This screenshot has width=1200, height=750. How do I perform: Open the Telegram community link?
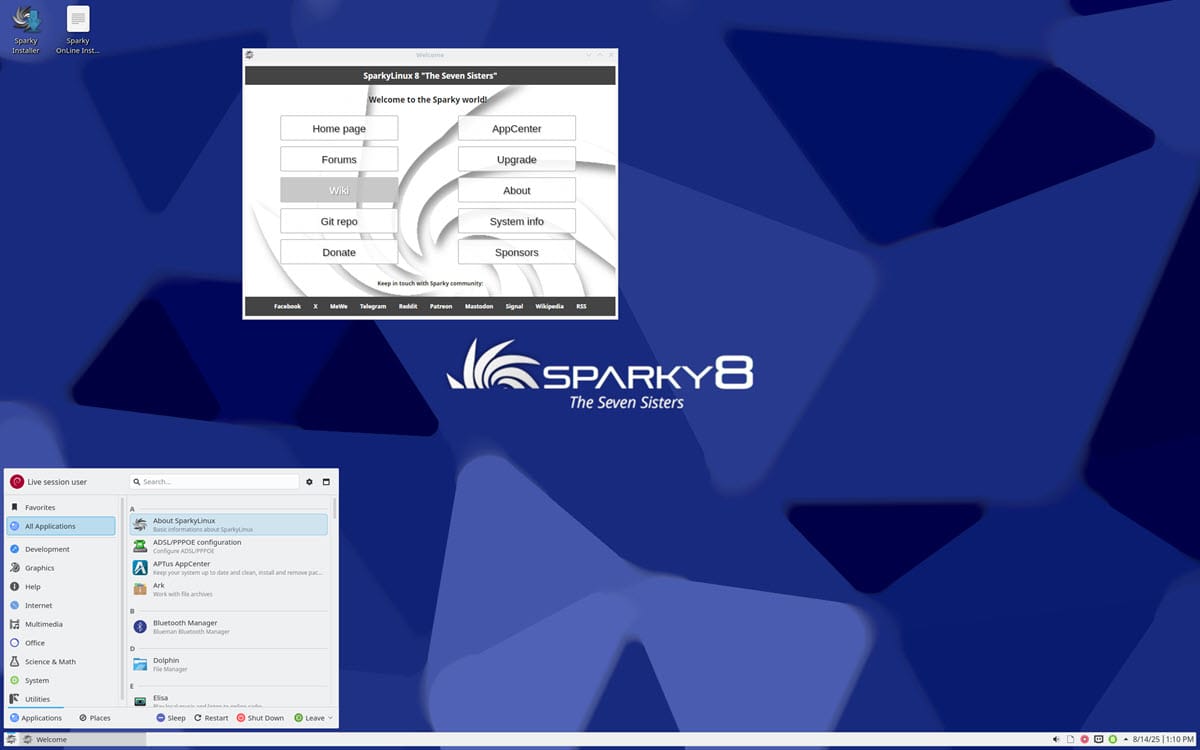(x=373, y=306)
